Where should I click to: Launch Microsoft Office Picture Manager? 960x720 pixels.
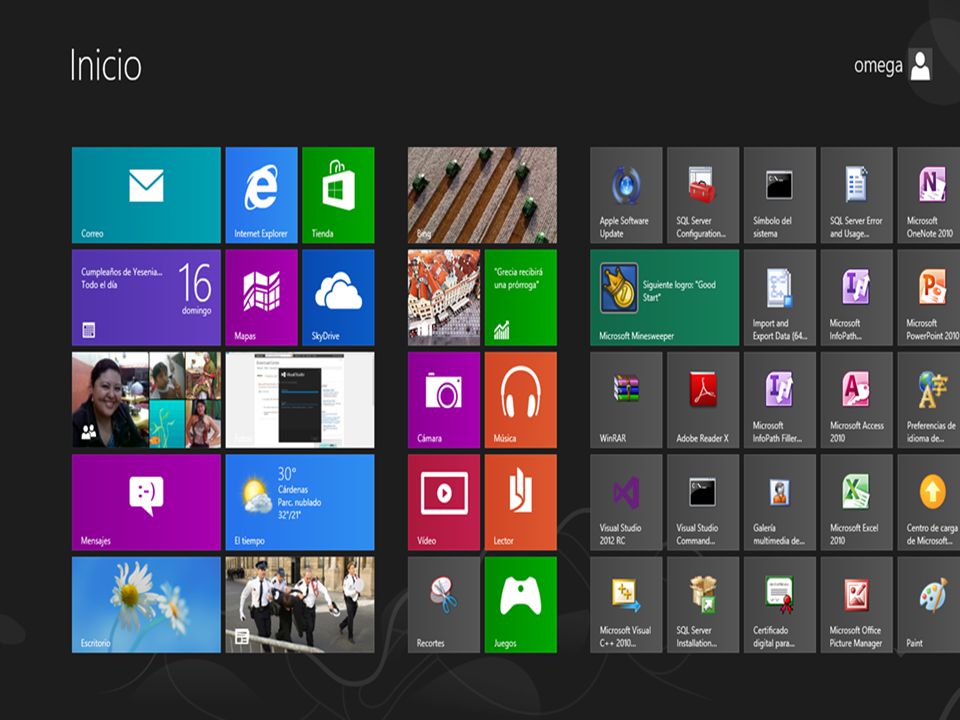tap(857, 604)
